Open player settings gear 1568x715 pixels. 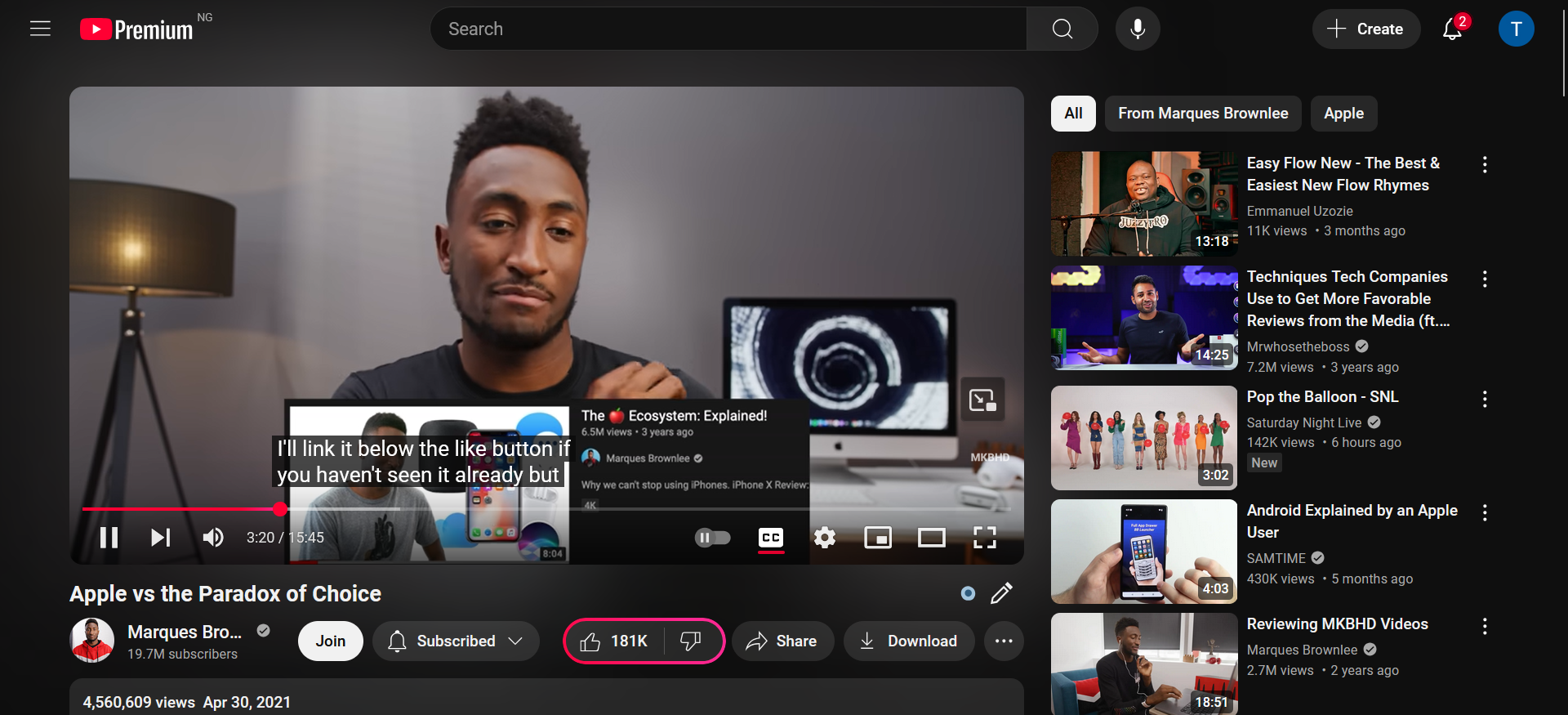click(825, 537)
